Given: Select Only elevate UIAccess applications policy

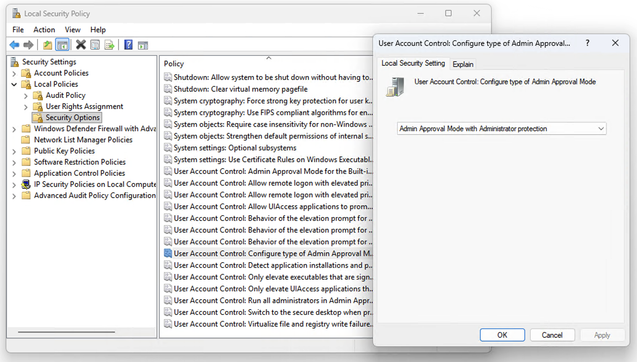Looking at the screenshot, I should 268,288.
